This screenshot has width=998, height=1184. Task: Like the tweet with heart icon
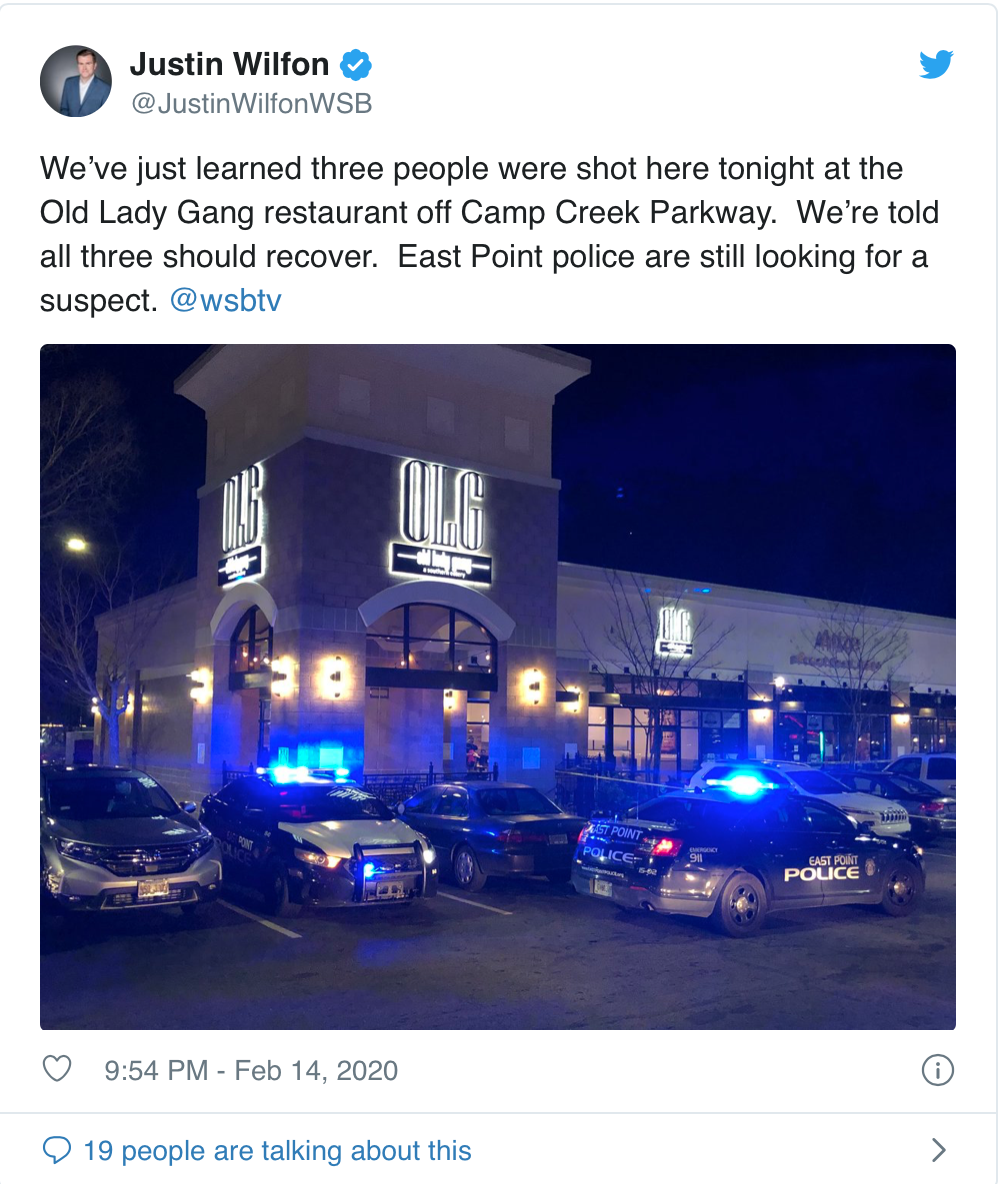coord(57,1069)
